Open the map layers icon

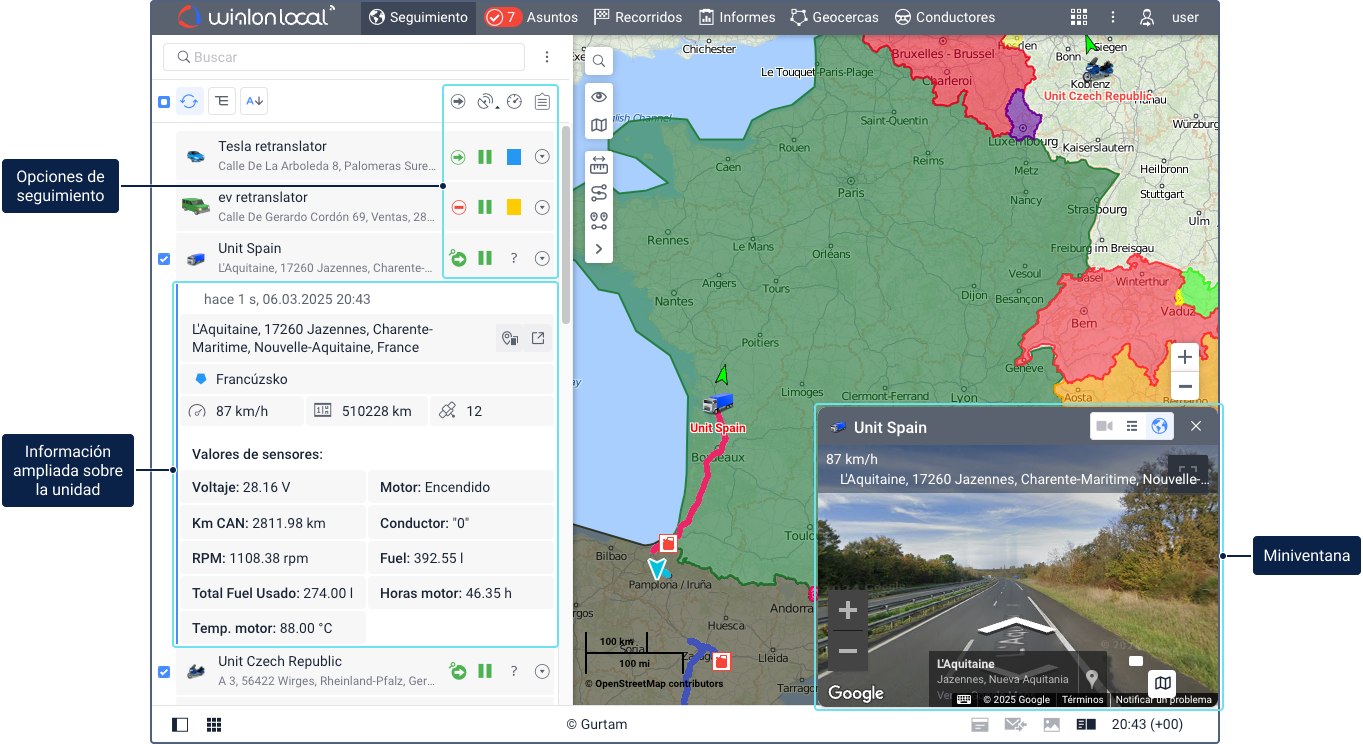pos(598,125)
